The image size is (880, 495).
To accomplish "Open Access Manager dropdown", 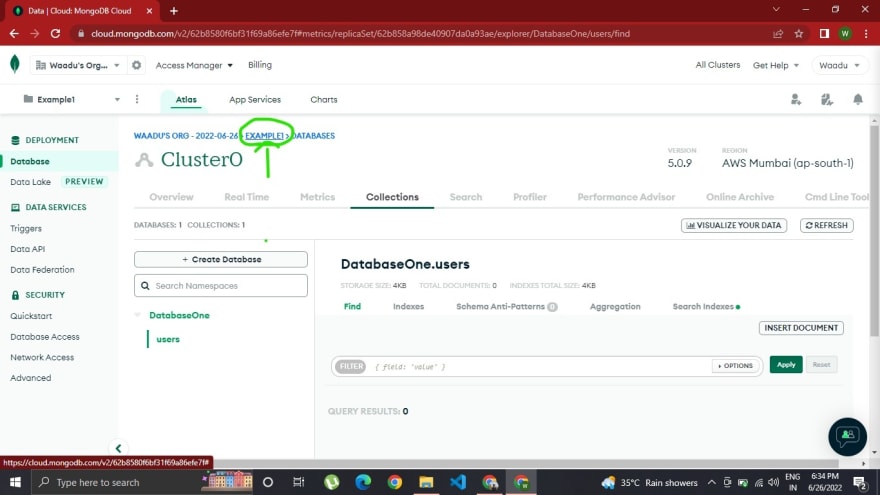I will tap(194, 65).
